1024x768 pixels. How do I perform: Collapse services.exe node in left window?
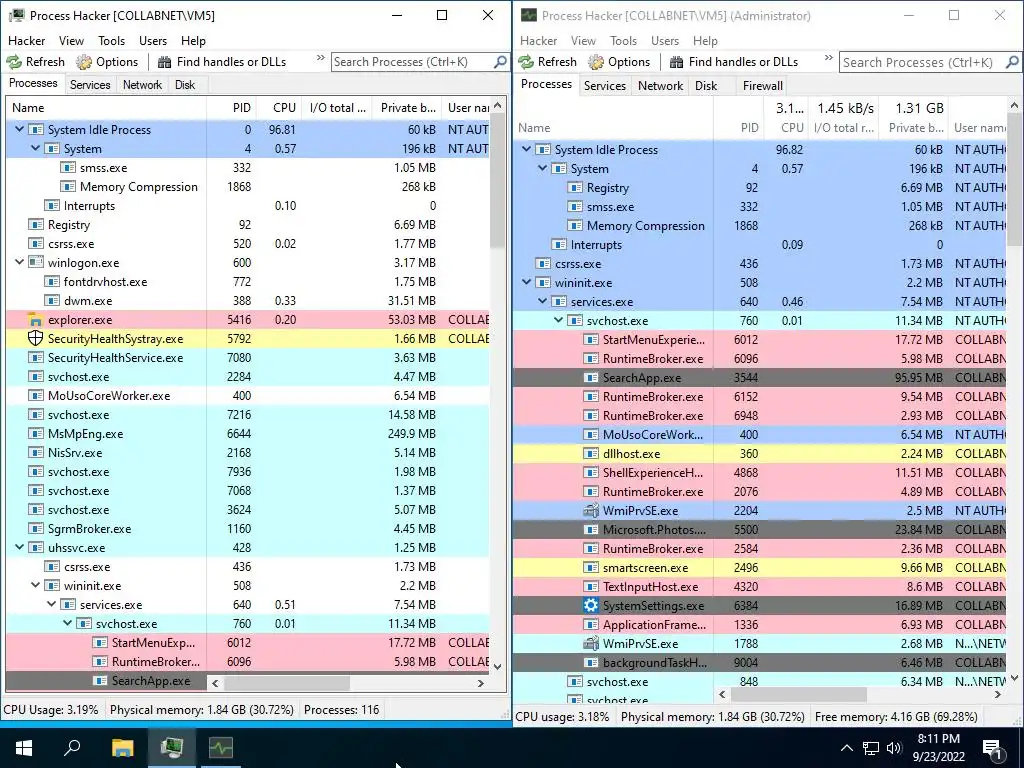click(x=52, y=604)
